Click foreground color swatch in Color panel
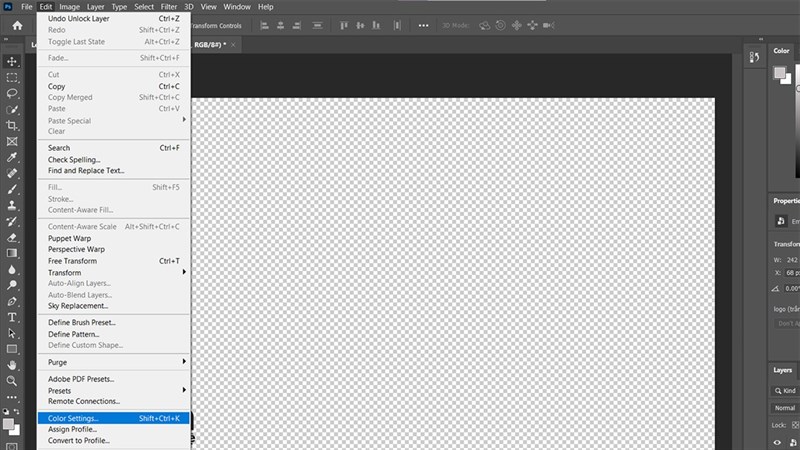800x450 pixels. click(780, 71)
